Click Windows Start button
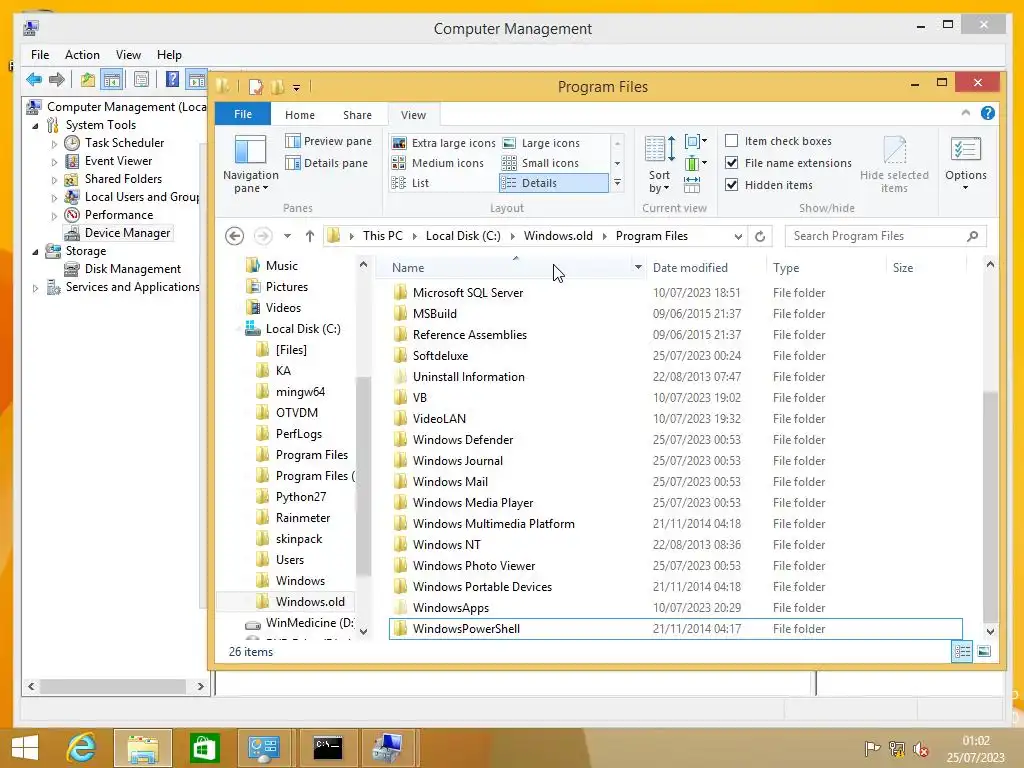The width and height of the screenshot is (1024, 768). point(25,748)
